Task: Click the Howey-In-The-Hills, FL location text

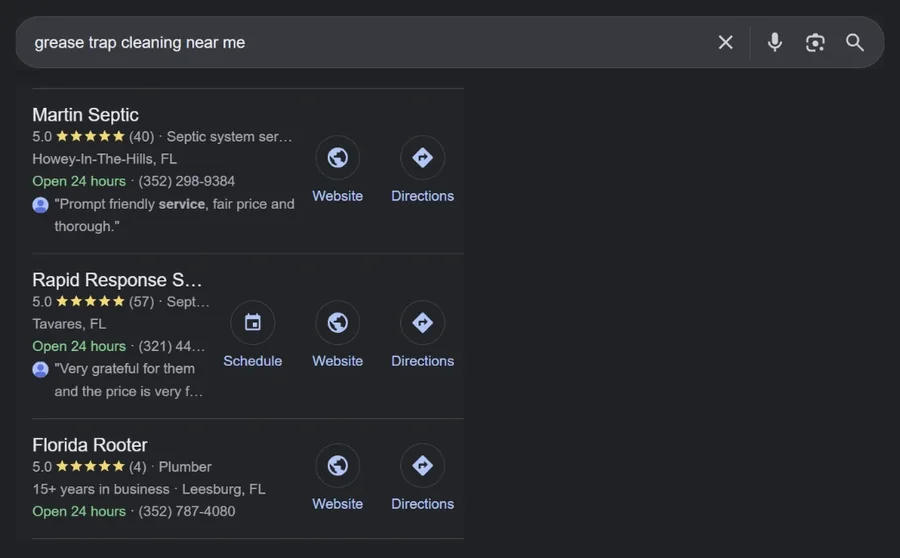Action: pyautogui.click(x=104, y=159)
